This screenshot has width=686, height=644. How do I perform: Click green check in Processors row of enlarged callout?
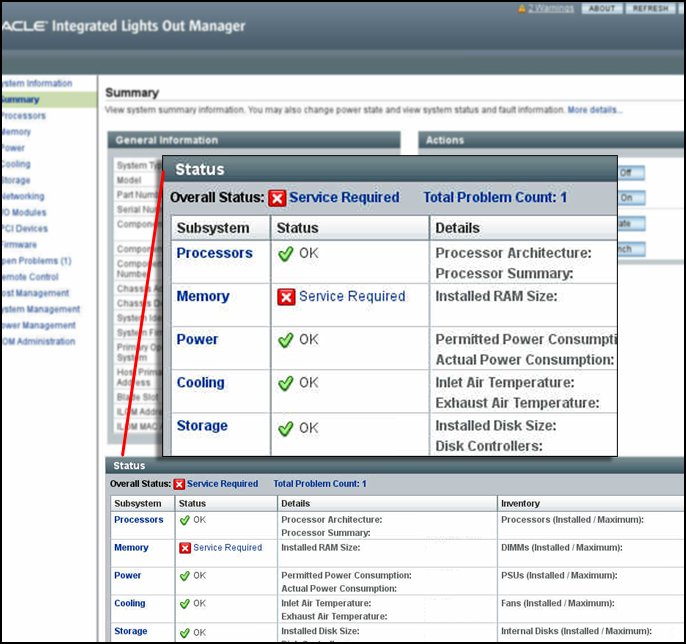pos(286,253)
